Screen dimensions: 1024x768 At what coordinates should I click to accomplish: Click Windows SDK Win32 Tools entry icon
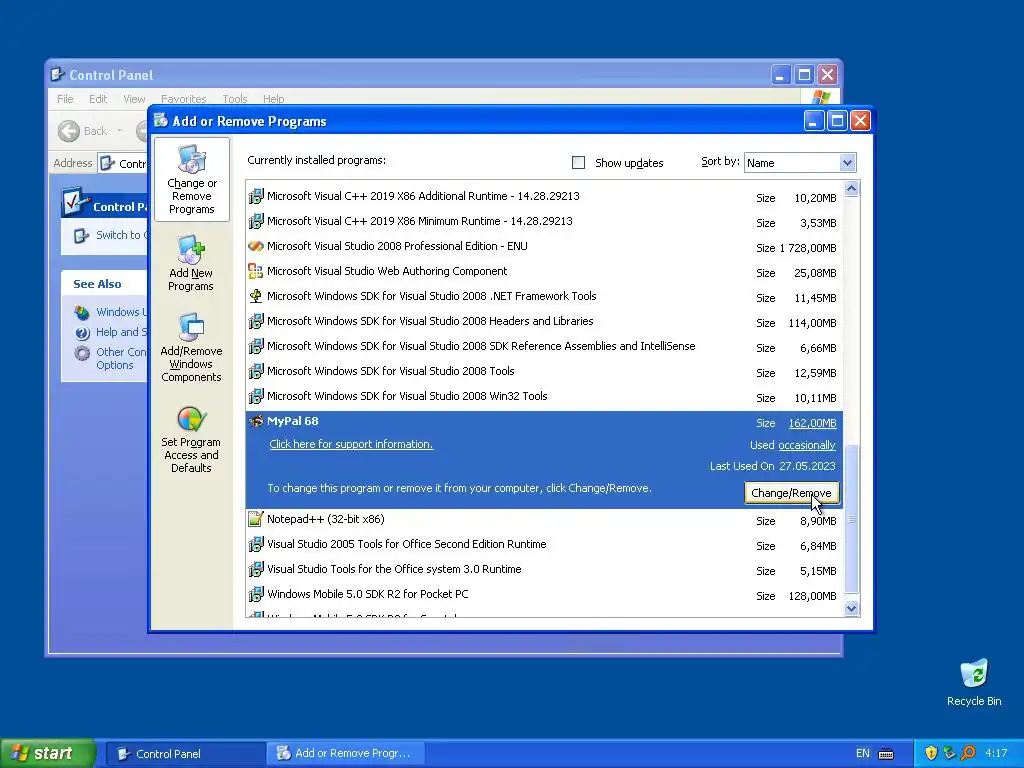click(x=256, y=396)
